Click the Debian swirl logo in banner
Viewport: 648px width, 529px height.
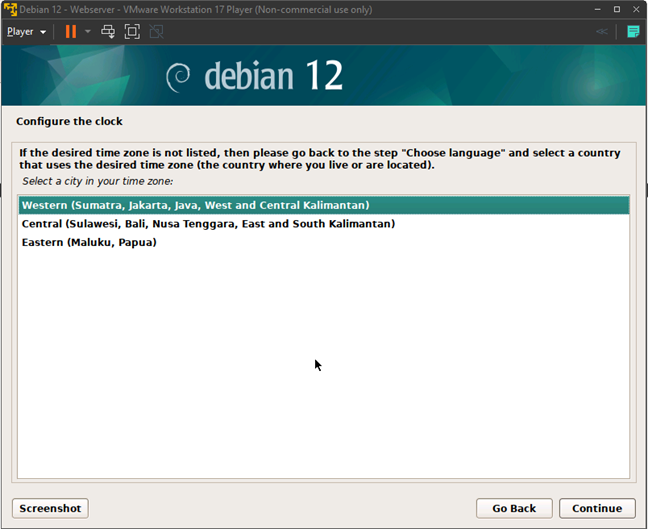178,77
